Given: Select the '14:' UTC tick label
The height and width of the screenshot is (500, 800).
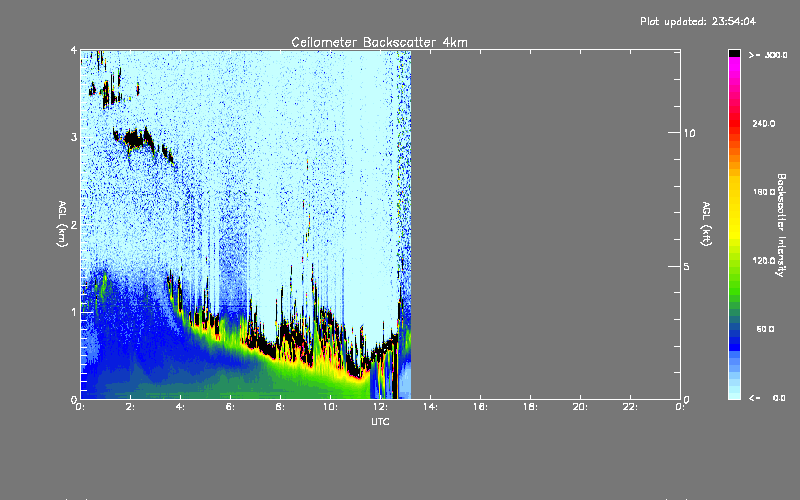Looking at the screenshot, I should 431,407.
